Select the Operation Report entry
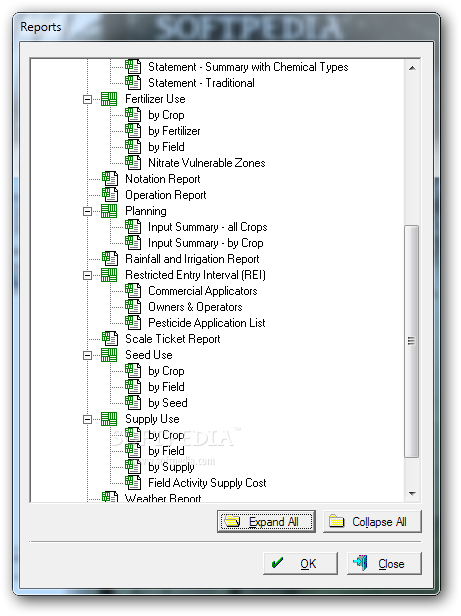This screenshot has height=616, width=461. pyautogui.click(x=165, y=195)
